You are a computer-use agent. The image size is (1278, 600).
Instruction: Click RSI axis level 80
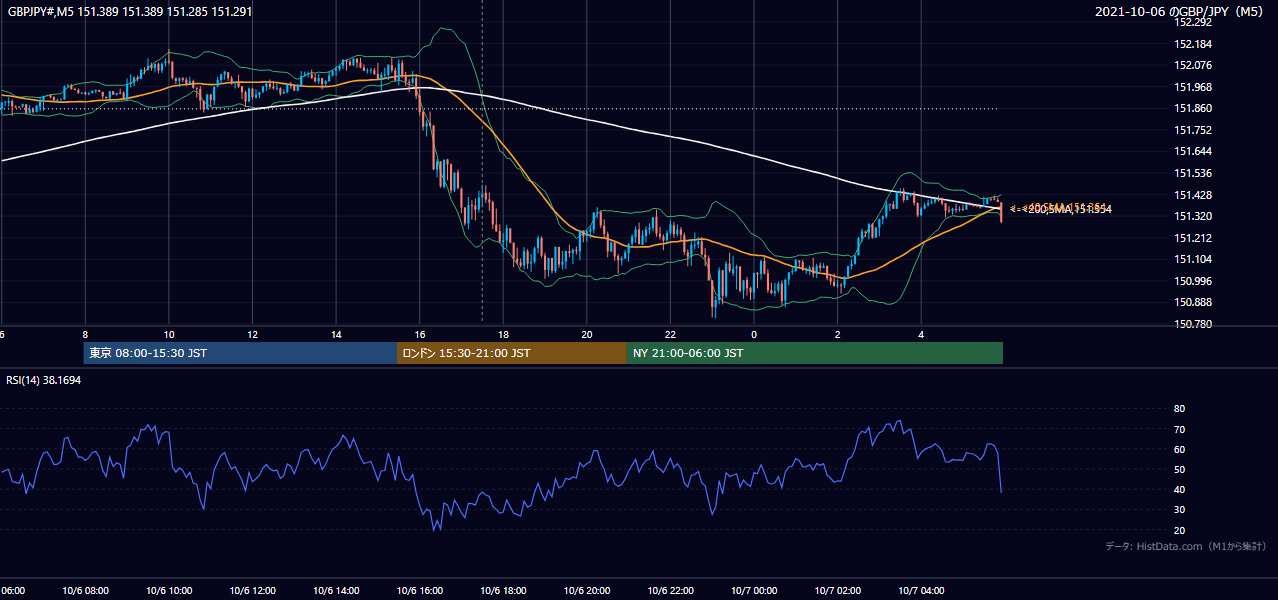click(x=1180, y=409)
